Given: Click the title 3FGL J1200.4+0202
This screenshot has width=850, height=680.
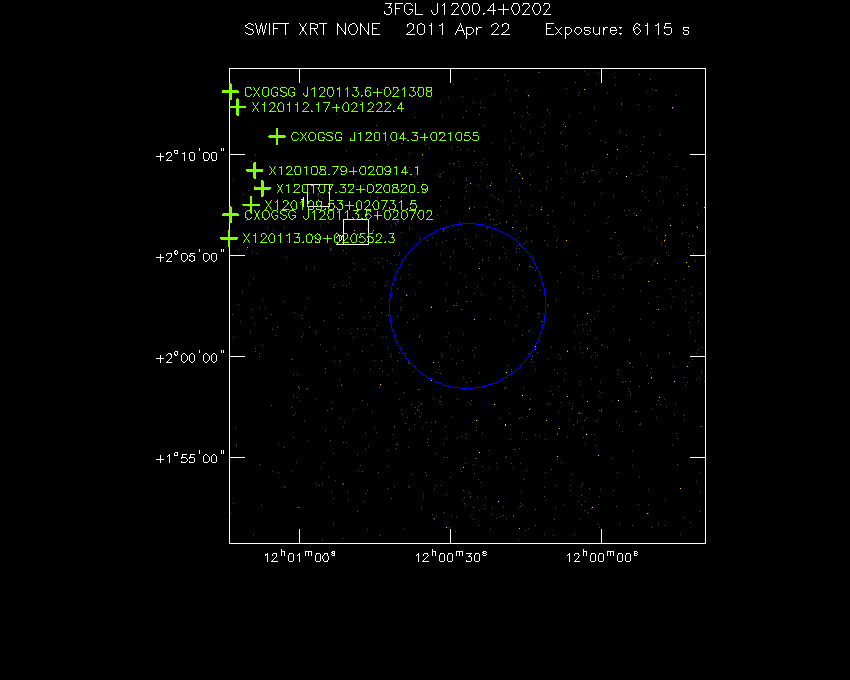Looking at the screenshot, I should 467,9.
